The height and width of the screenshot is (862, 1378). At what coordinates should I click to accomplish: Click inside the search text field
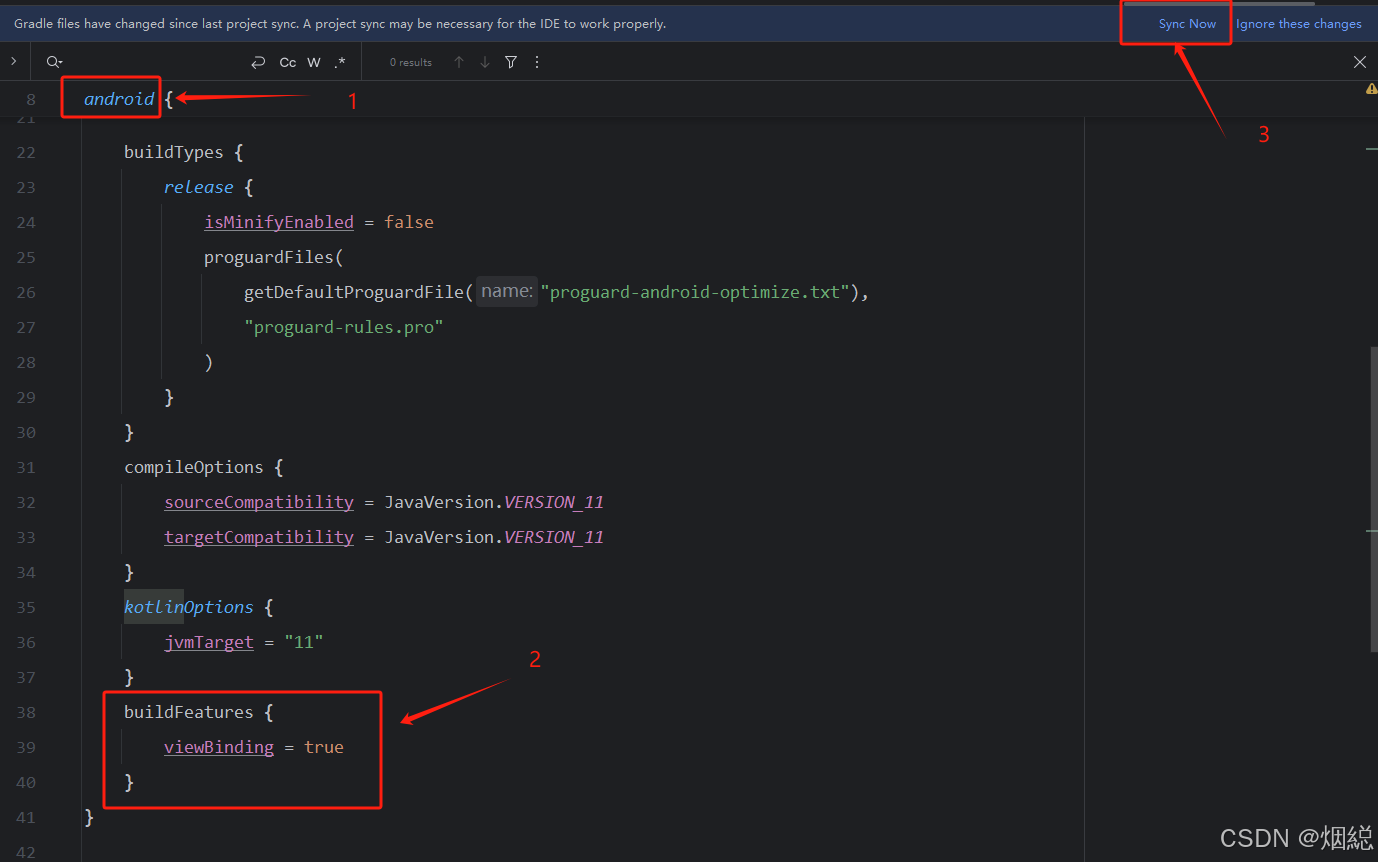tap(150, 61)
